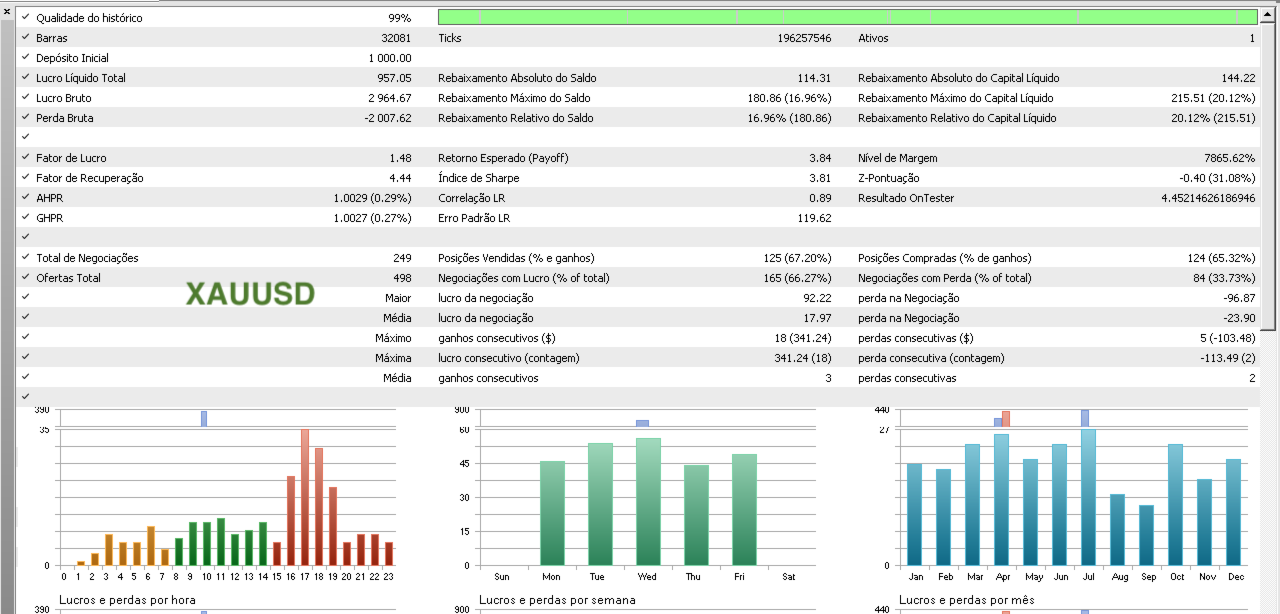The width and height of the screenshot is (1280, 614).
Task: Toggle the checkmark beside Lucro Líquido Total
Action: pos(26,77)
